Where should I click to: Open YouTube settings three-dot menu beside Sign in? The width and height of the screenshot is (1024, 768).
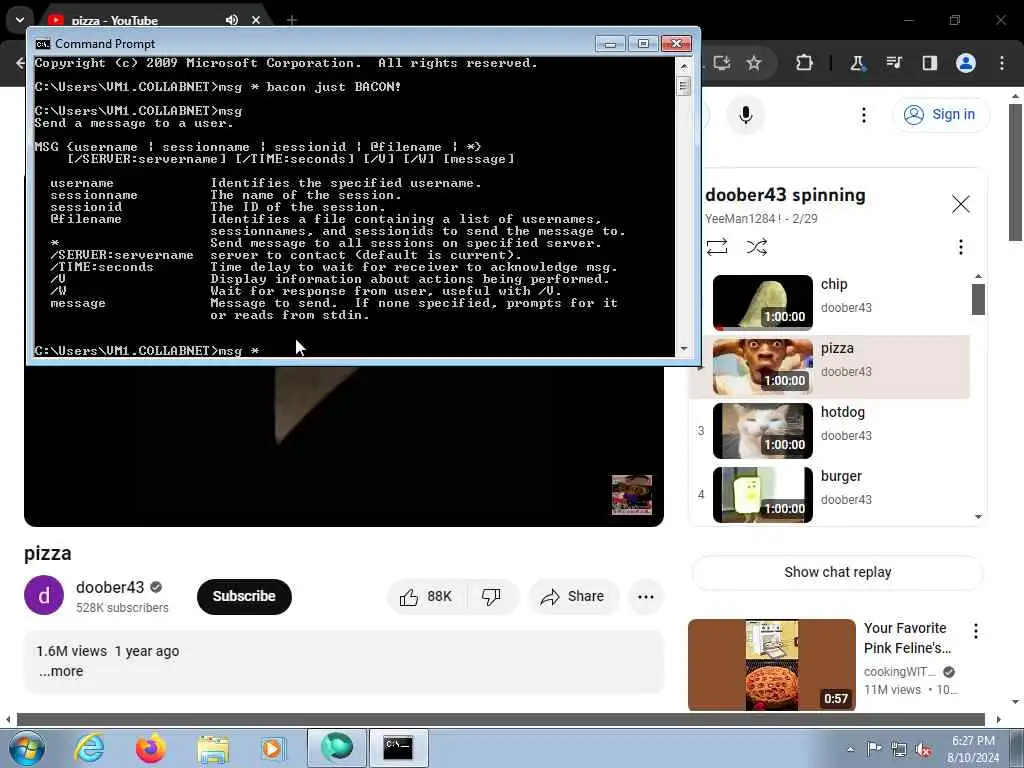click(863, 116)
